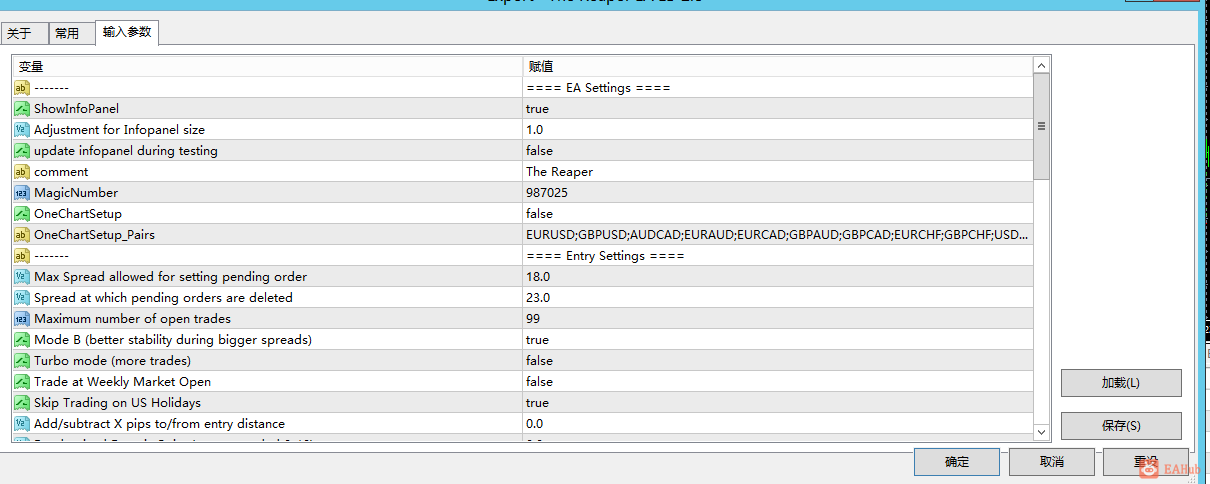Click the string icon of the EA Settings separator row
The height and width of the screenshot is (484, 1210).
[22, 87]
